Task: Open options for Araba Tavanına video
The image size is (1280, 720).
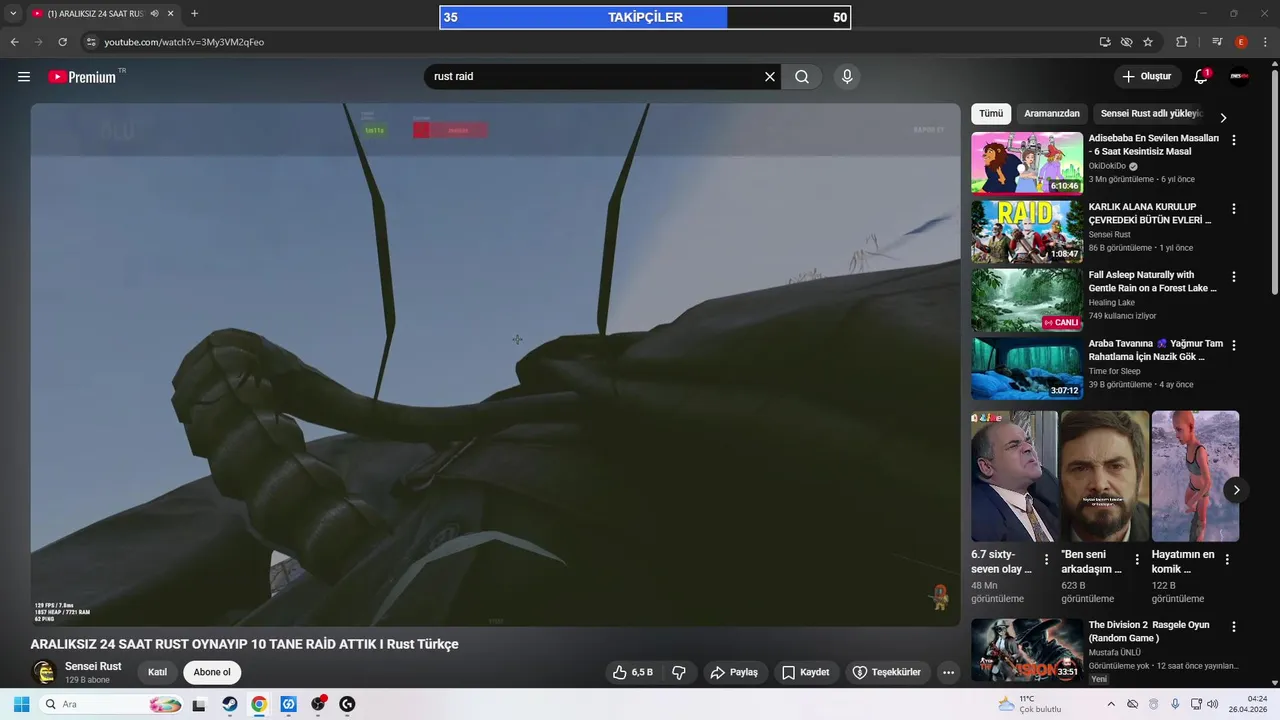Action: click(1234, 346)
